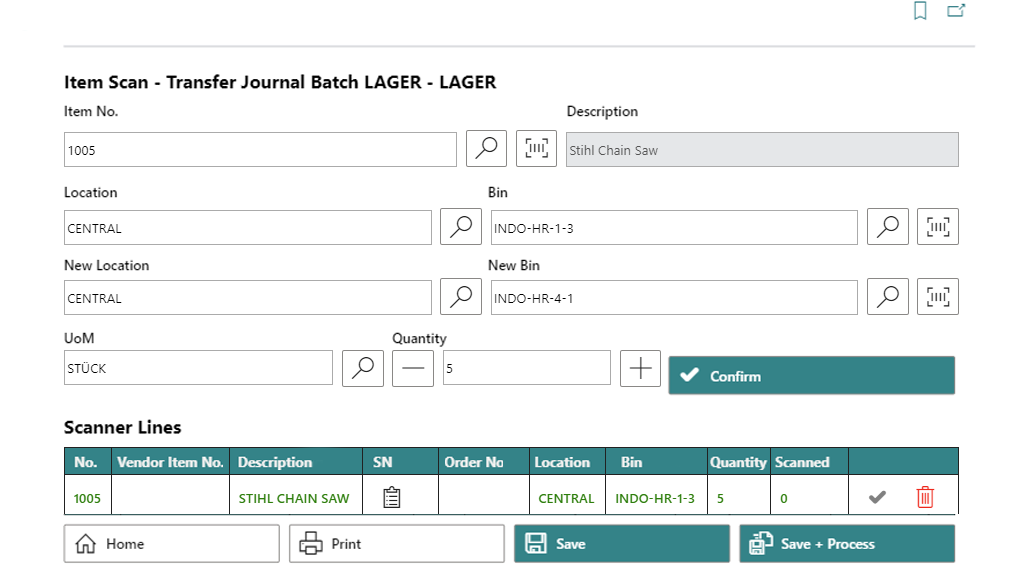
Task: Open serial number clipboard icon for 1005
Action: tap(391, 498)
